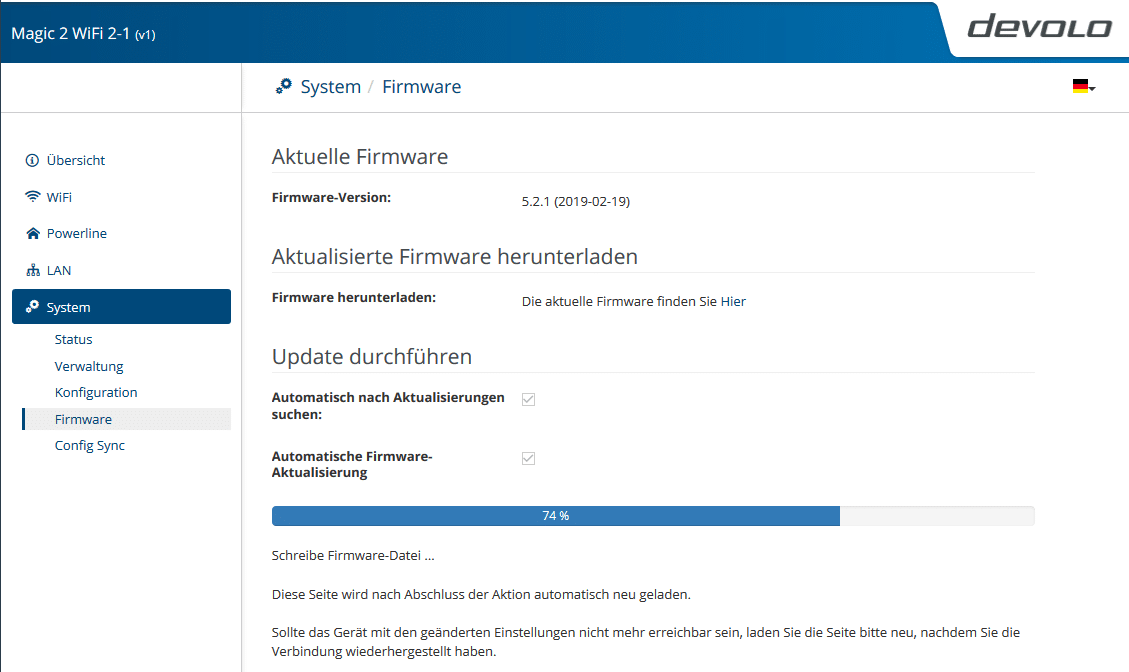Open the Verwaltung submenu page
Image resolution: width=1129 pixels, height=672 pixels.
pyautogui.click(x=89, y=366)
